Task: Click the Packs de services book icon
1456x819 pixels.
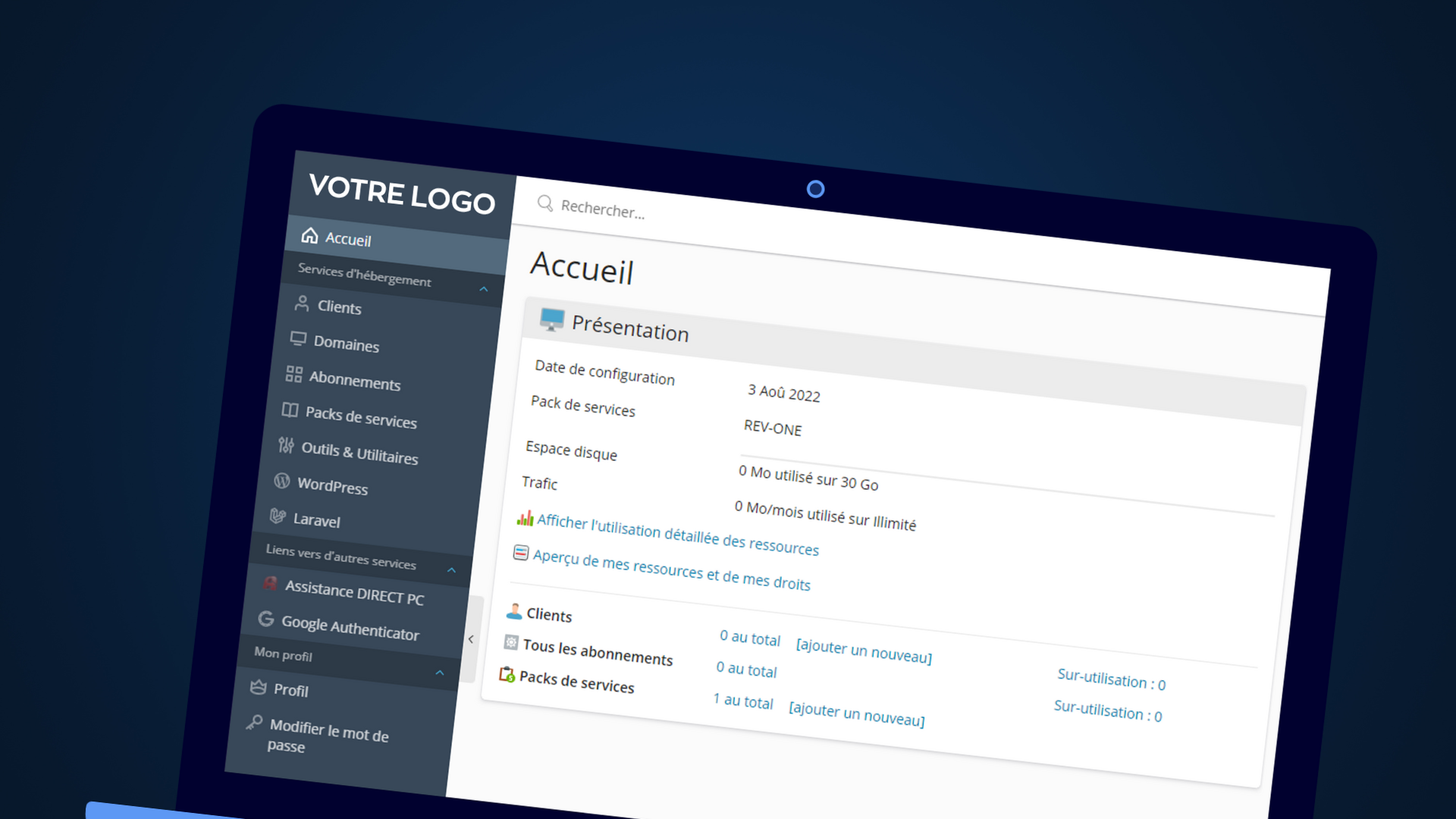Action: click(290, 410)
